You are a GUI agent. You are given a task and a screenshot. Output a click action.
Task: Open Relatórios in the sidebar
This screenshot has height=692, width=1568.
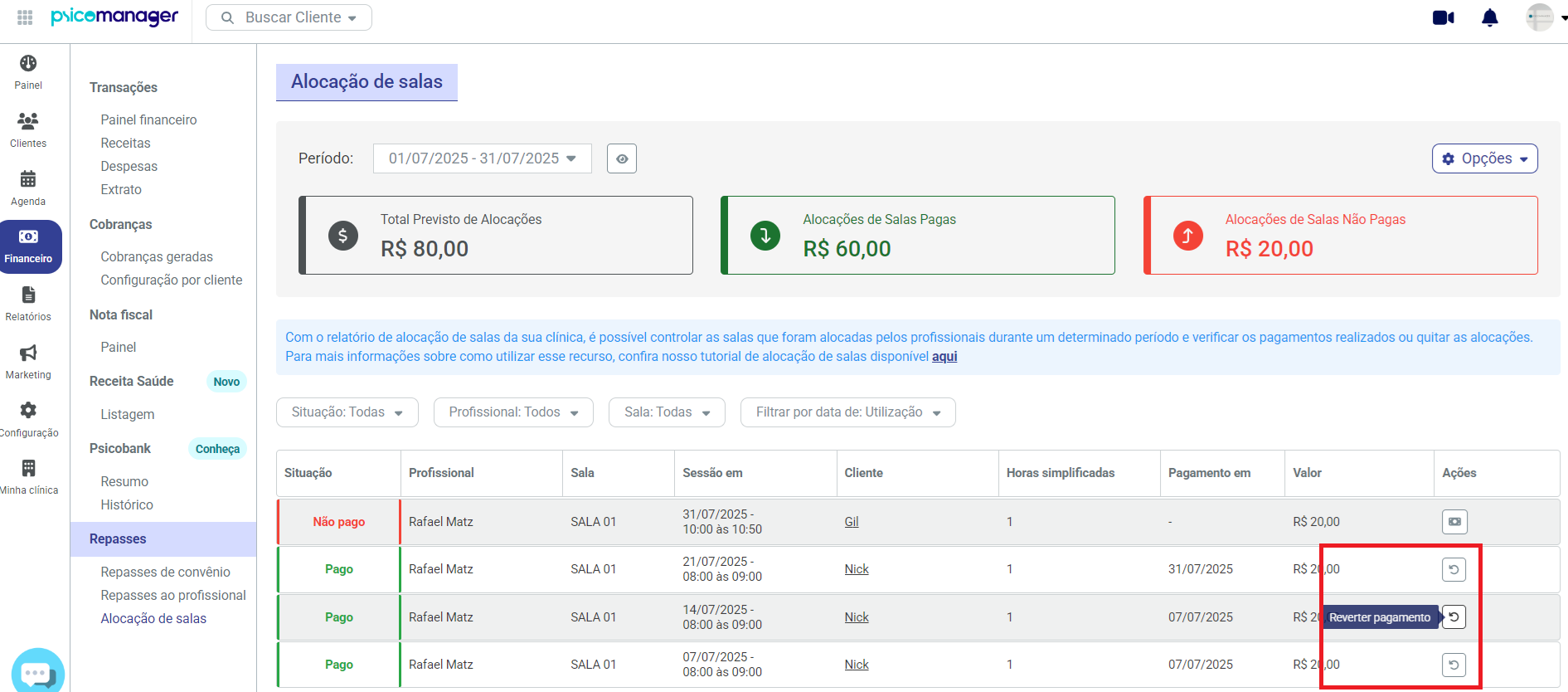coord(28,304)
